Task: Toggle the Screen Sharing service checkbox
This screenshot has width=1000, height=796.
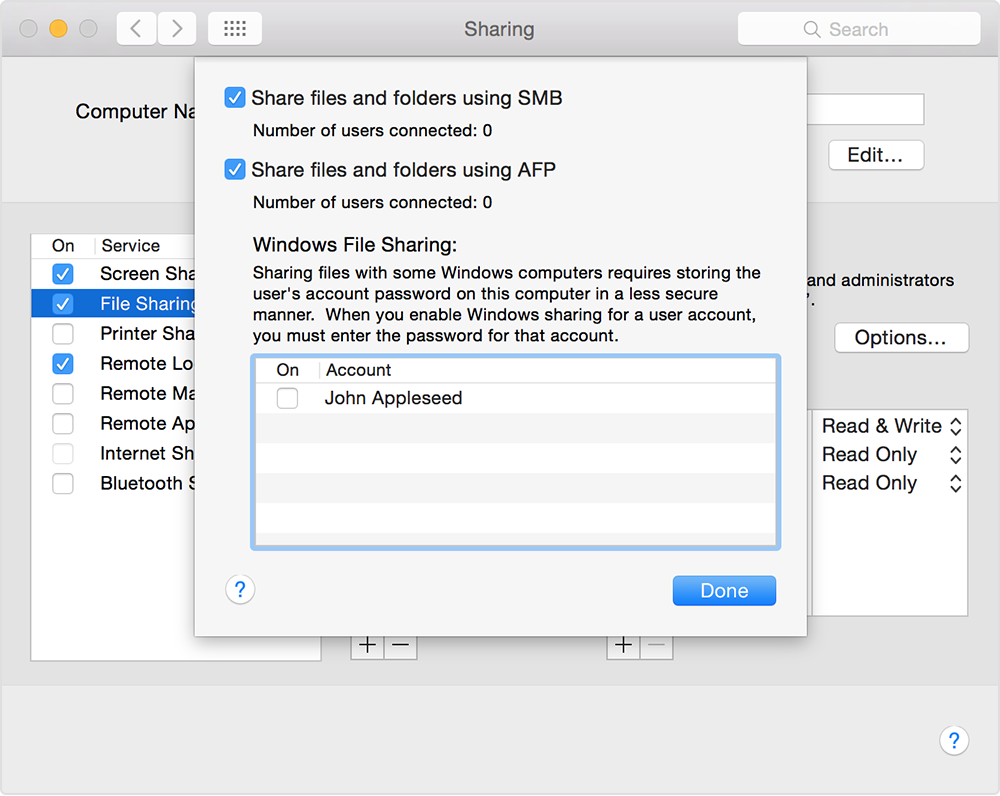Action: click(62, 274)
